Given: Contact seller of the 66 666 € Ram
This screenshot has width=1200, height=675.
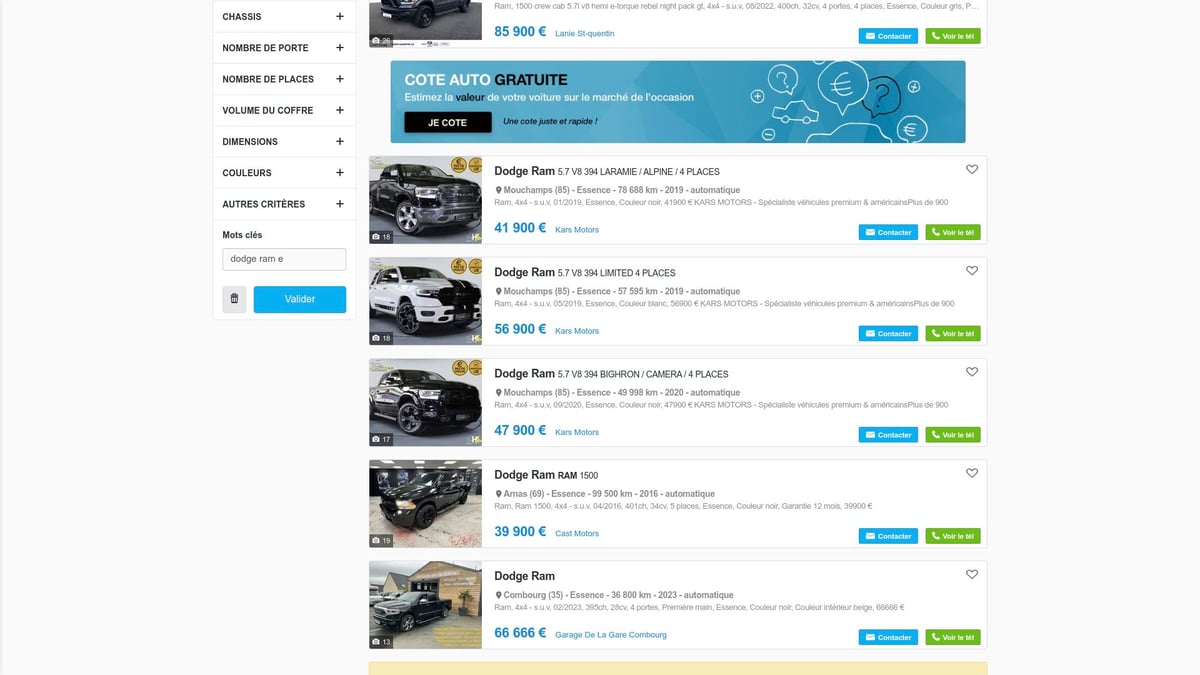Looking at the screenshot, I should point(888,637).
